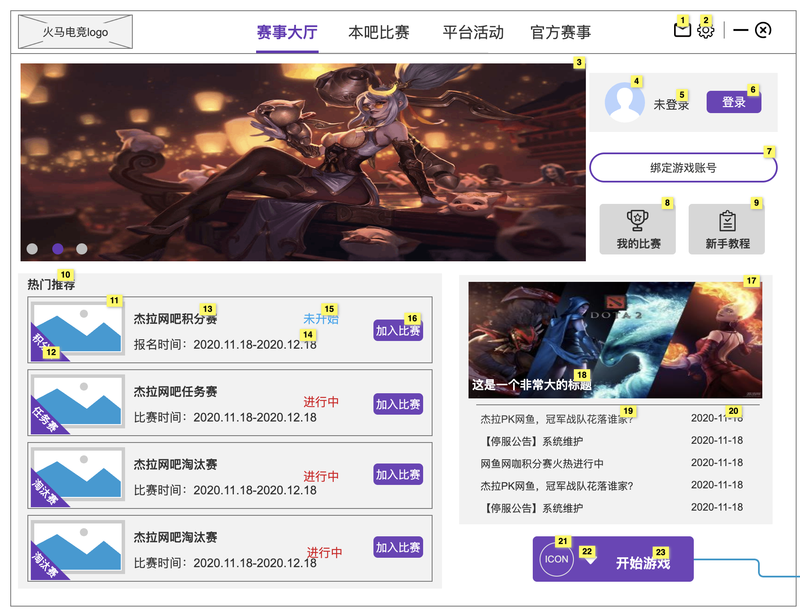The width and height of the screenshot is (800, 610).
Task: Join 杰拉网吧任务赛 with 加入比赛
Action: coord(398,404)
